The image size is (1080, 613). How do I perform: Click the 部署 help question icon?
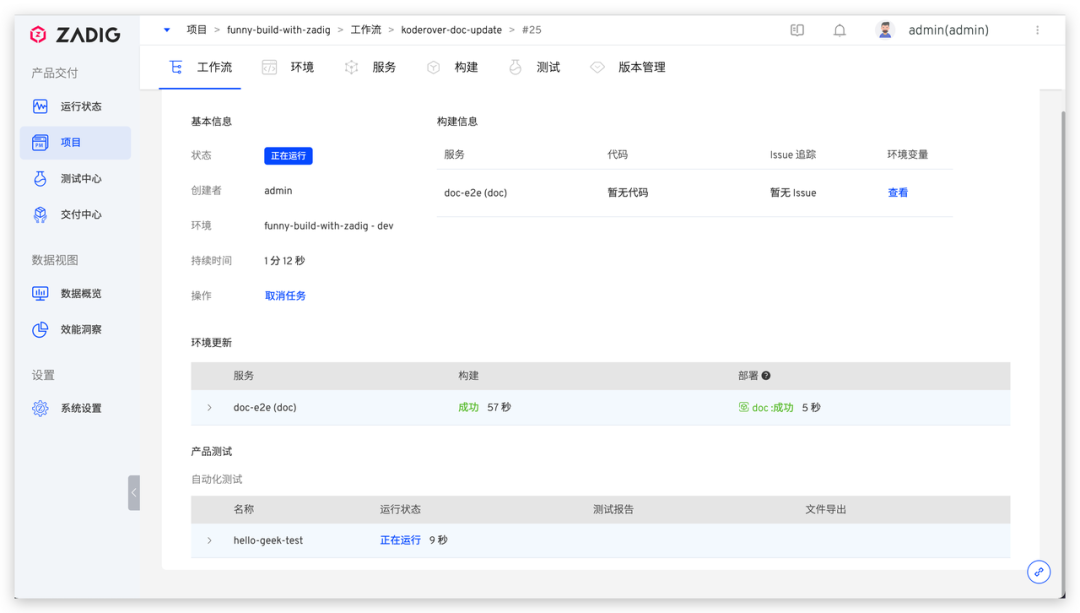click(766, 375)
